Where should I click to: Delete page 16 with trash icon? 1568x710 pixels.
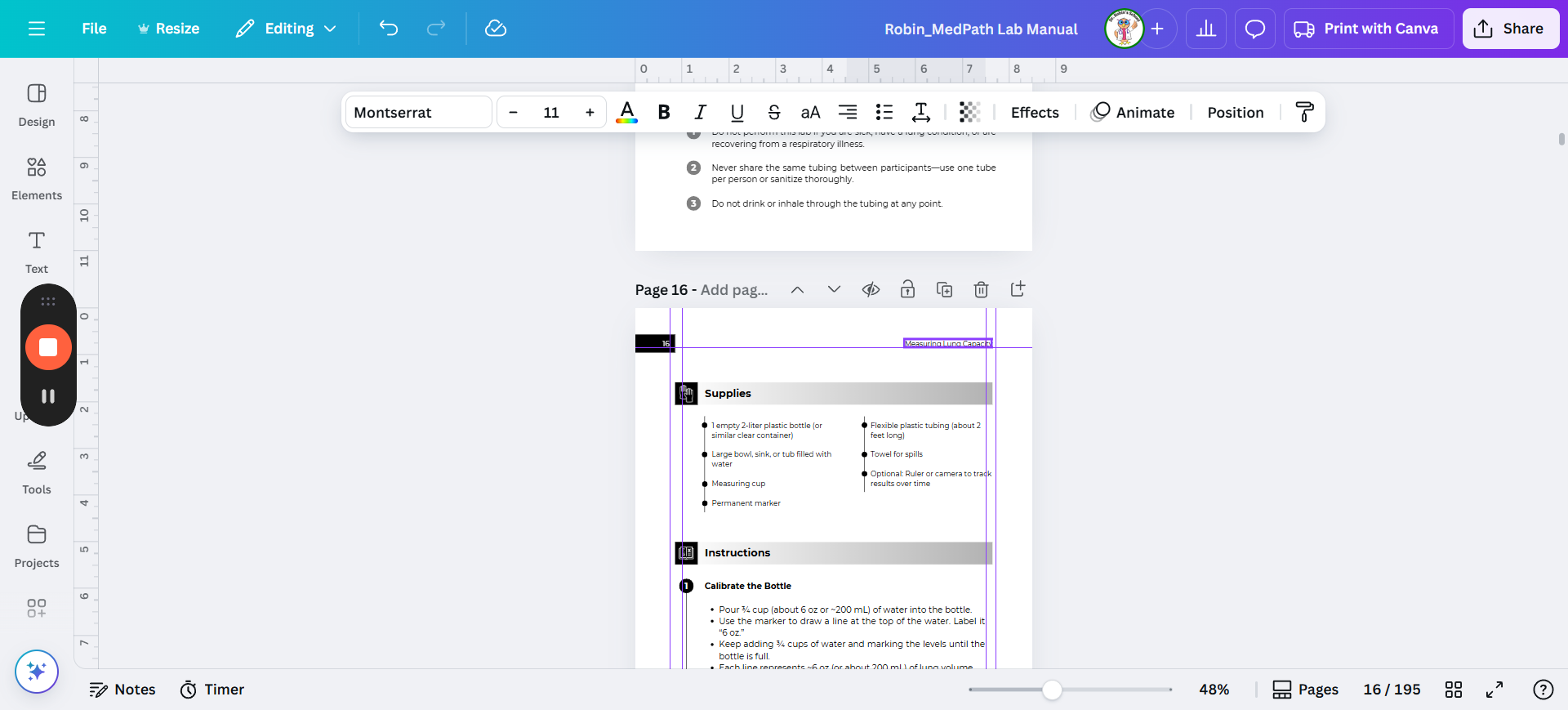[x=981, y=289]
